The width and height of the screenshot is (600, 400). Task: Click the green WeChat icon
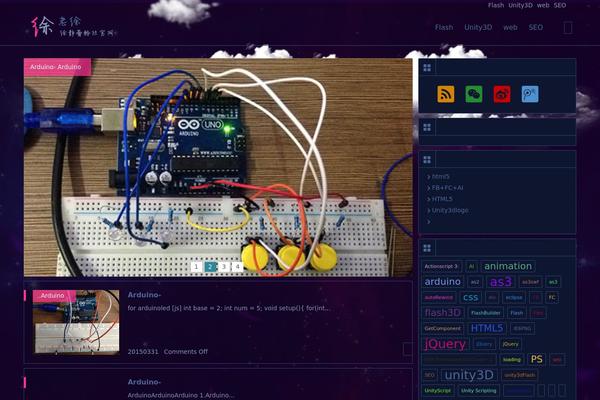474,94
